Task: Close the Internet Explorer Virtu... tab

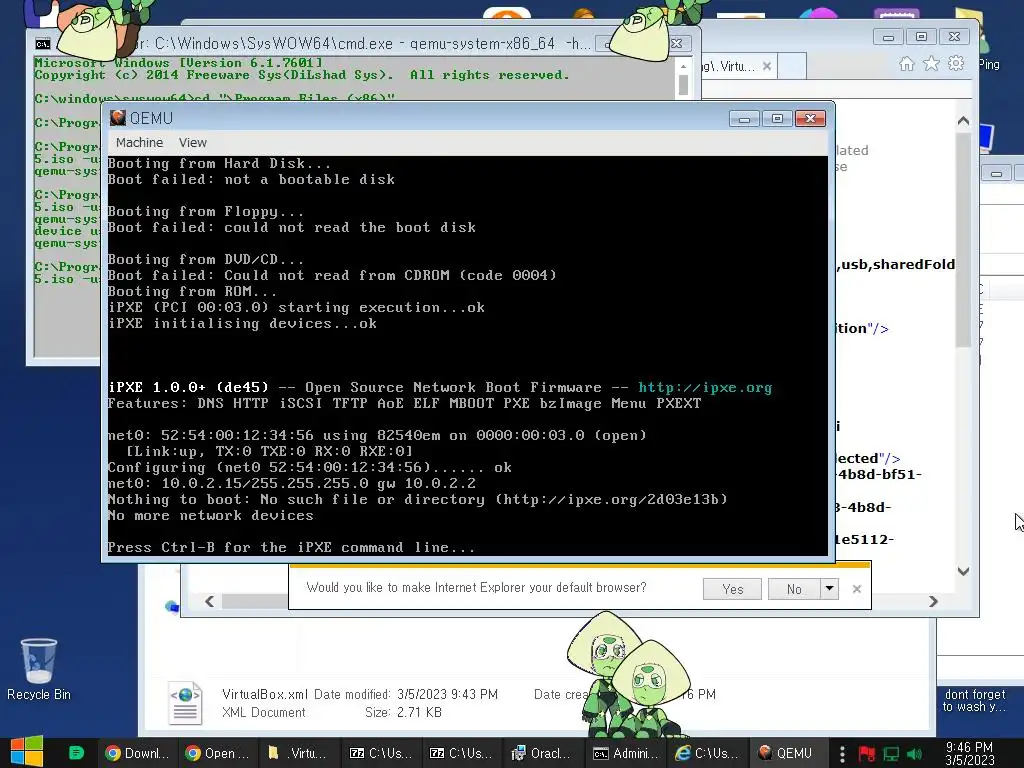Action: [767, 66]
